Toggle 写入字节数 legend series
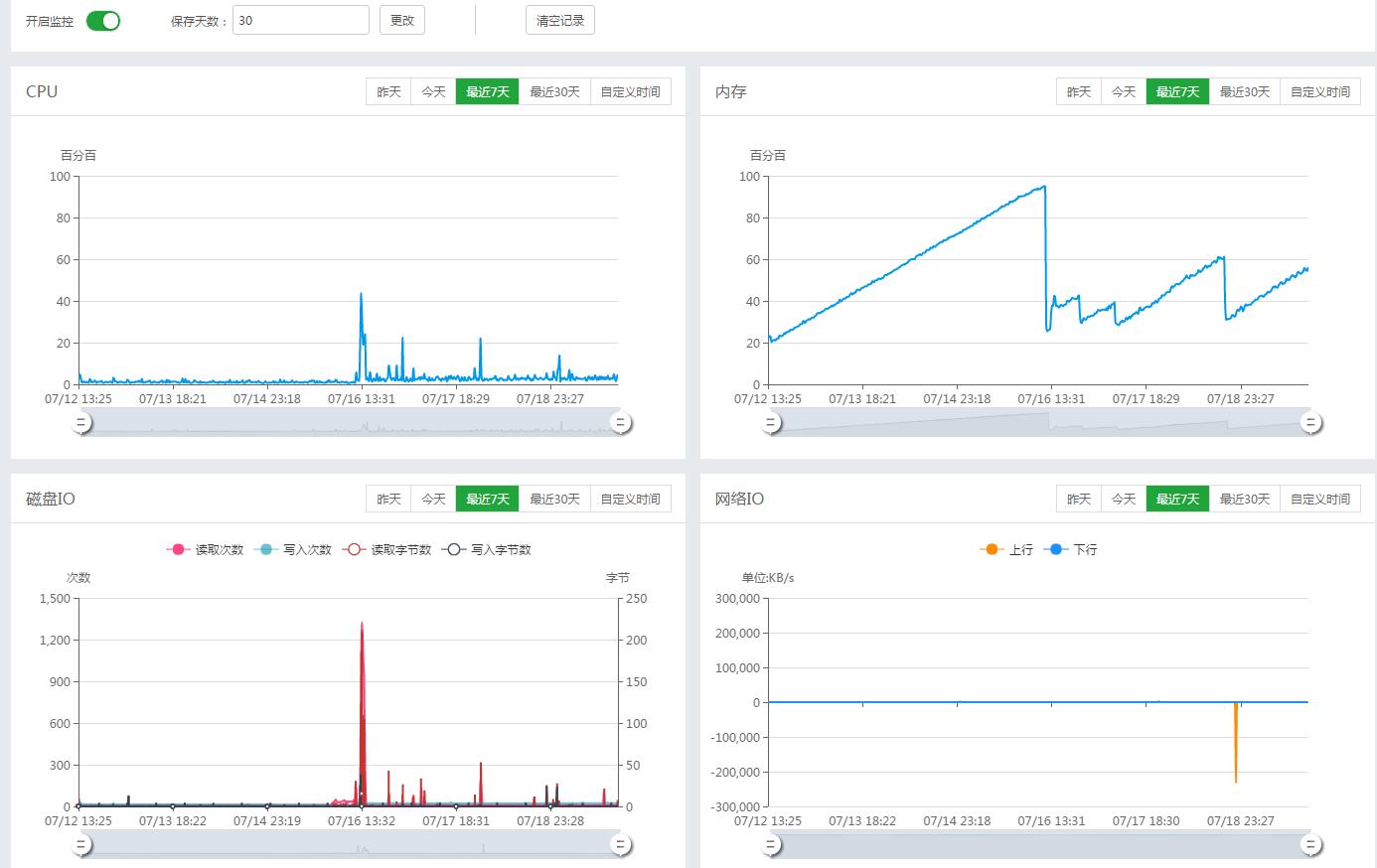This screenshot has height=868, width=1377. tap(487, 549)
